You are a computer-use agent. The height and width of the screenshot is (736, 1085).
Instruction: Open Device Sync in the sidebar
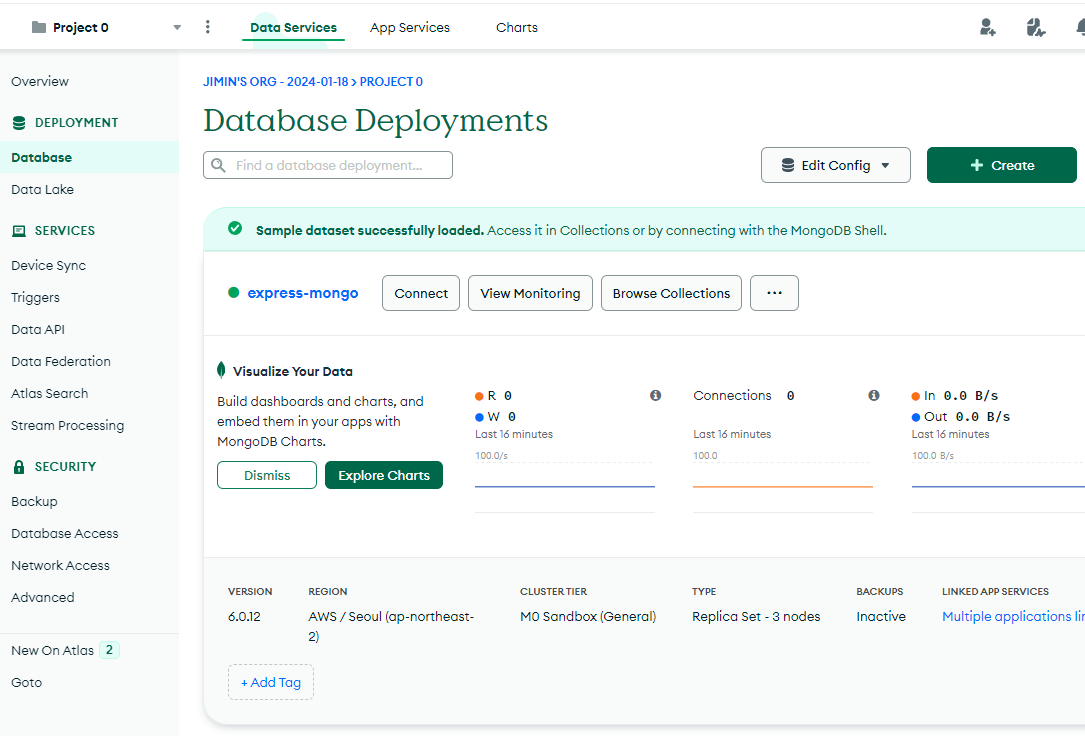pos(48,265)
